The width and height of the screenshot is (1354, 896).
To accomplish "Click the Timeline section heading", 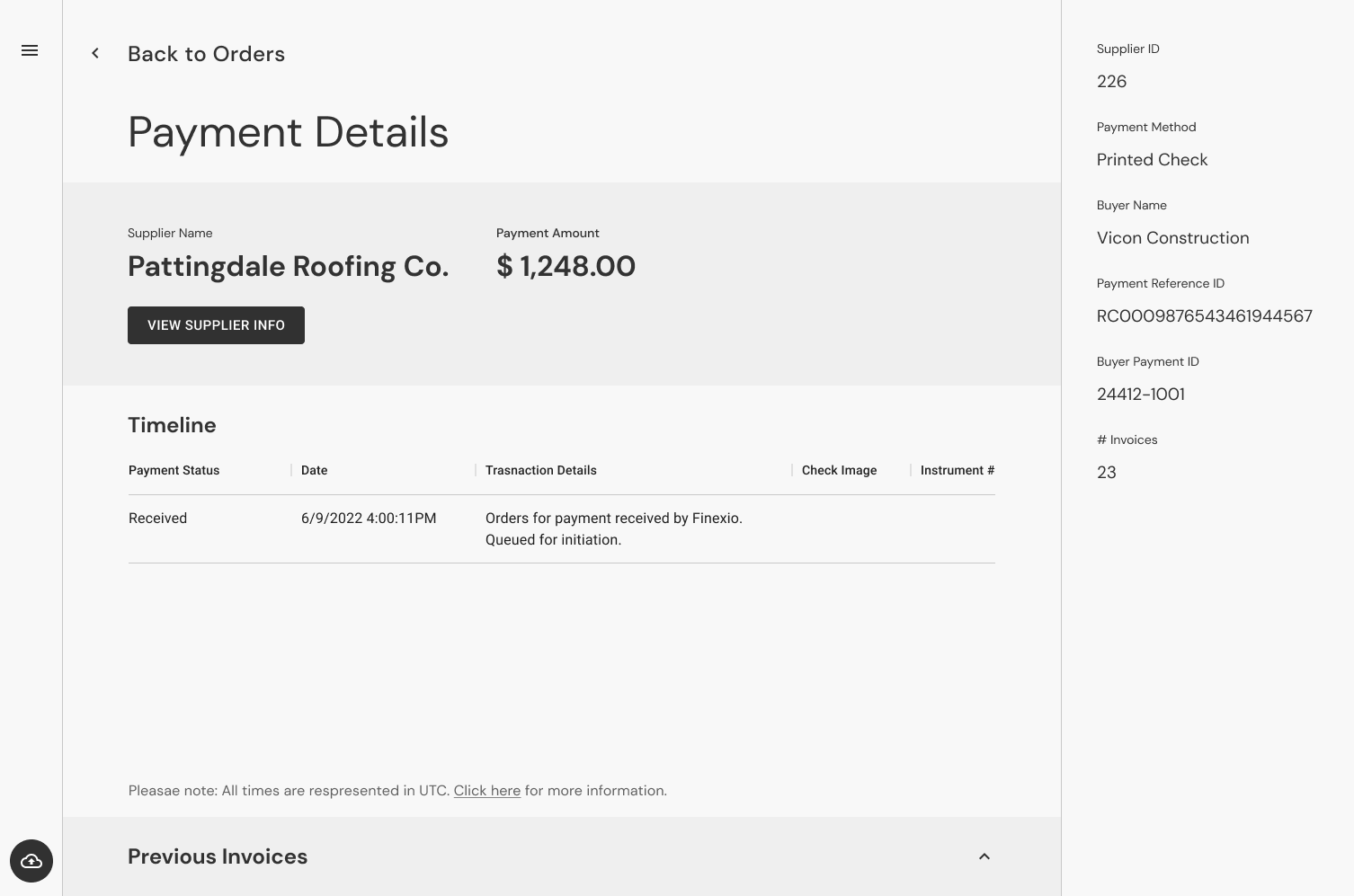I will pos(172,425).
